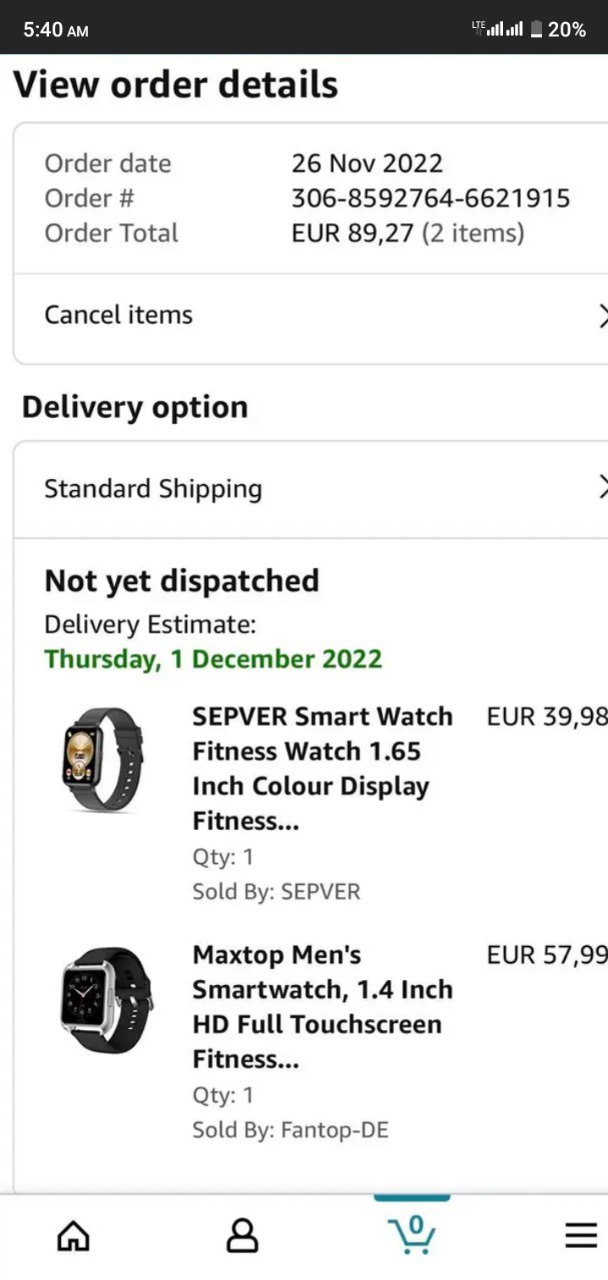Select the Standard Shipping delivery option
This screenshot has width=608, height=1280.
[x=153, y=489]
